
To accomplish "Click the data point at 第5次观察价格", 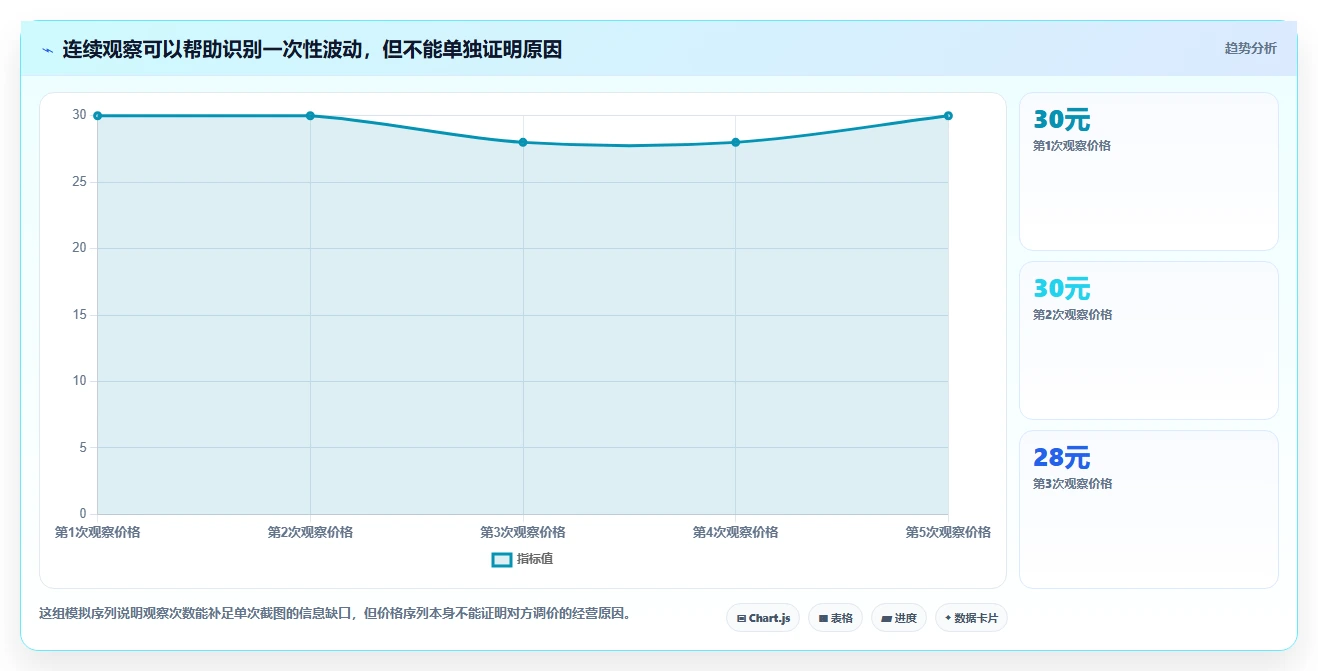I will coord(948,116).
